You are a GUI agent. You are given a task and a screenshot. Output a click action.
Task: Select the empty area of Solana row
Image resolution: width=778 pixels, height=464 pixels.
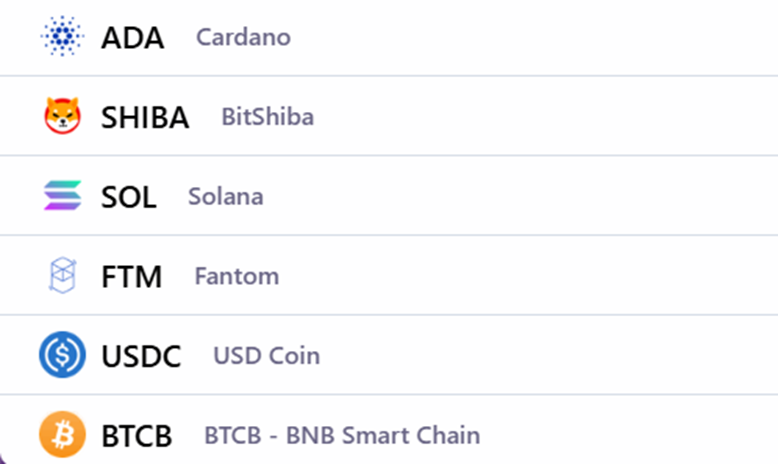click(521, 196)
